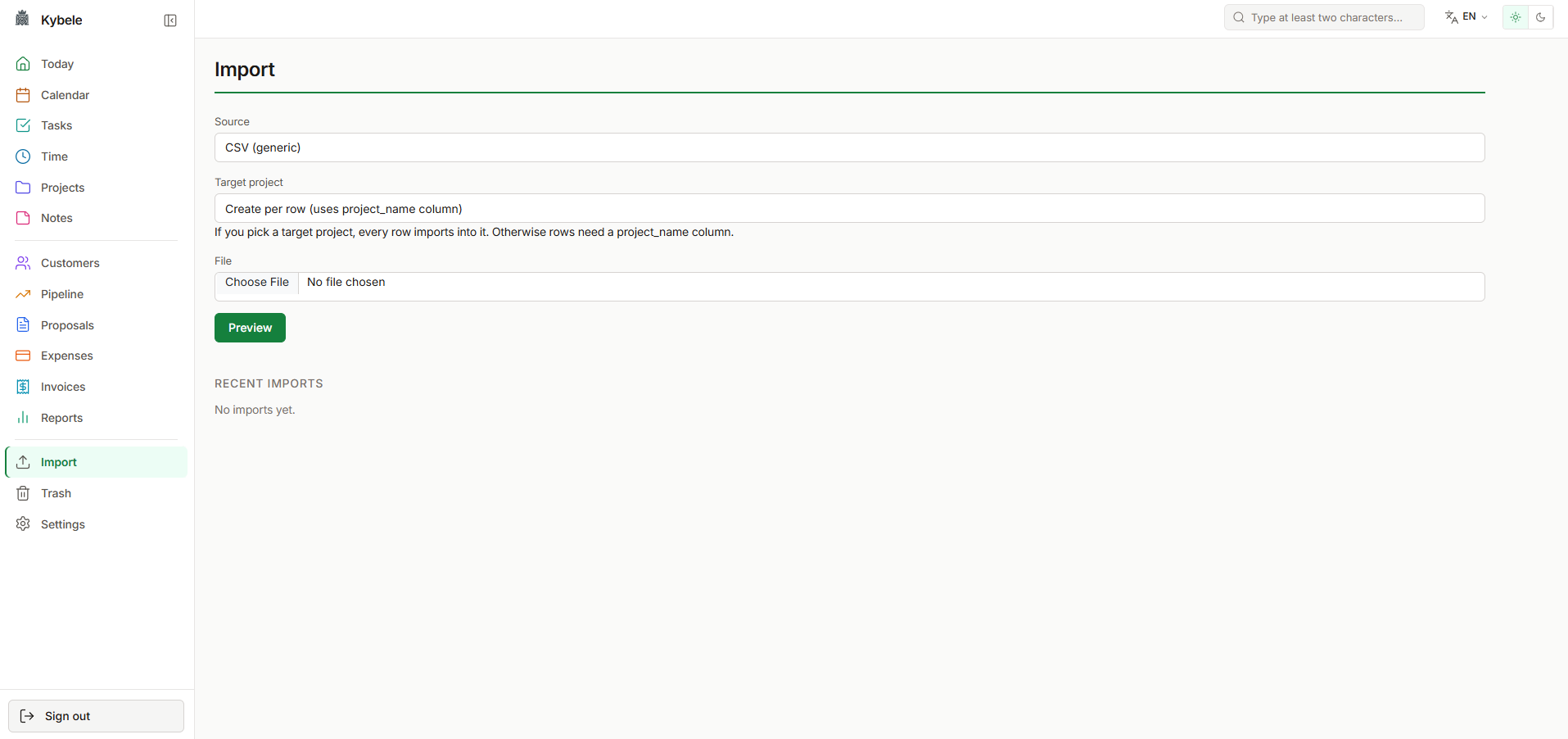Click the Settings gear icon

tap(23, 524)
